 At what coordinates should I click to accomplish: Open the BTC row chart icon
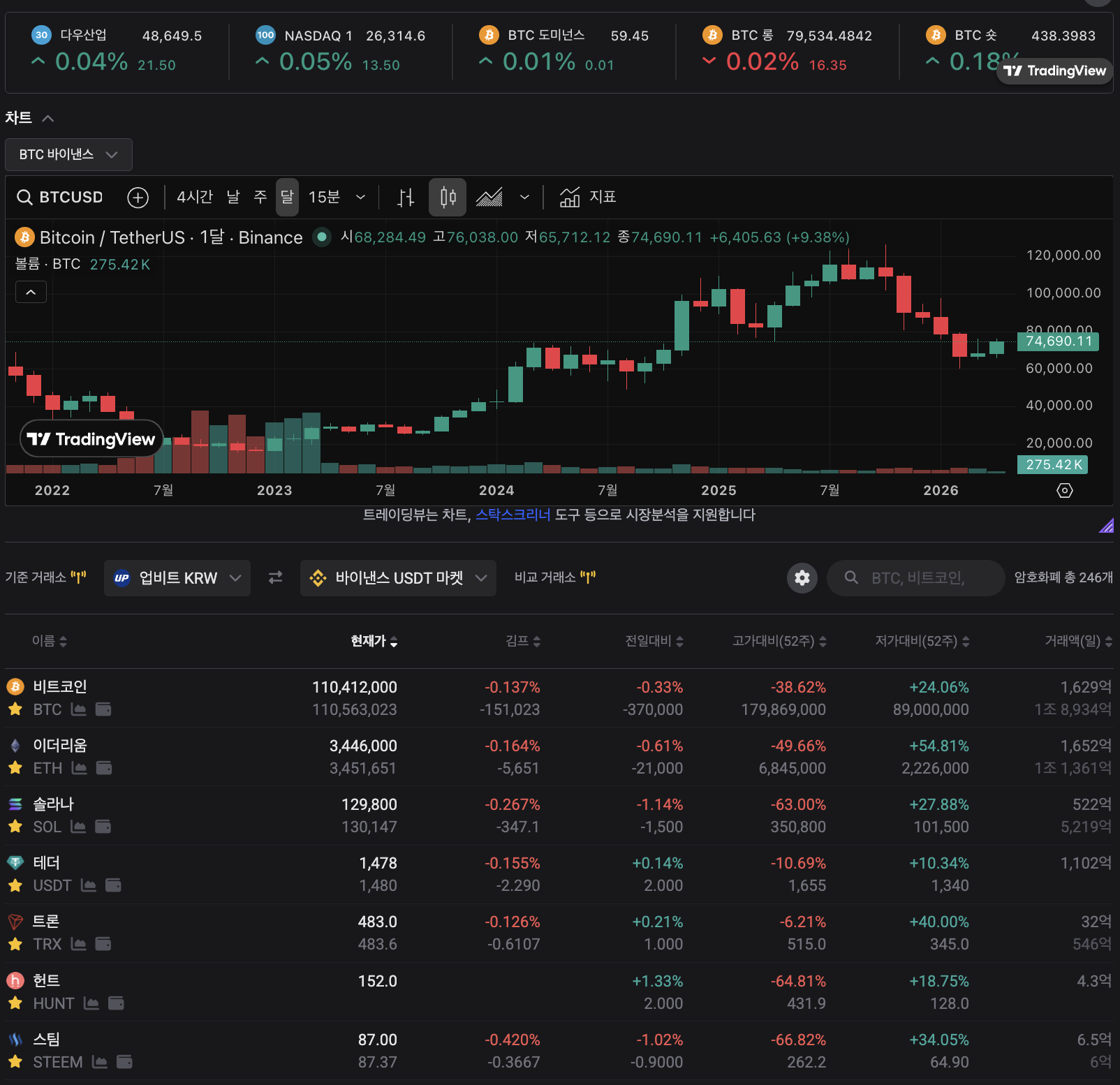click(79, 709)
